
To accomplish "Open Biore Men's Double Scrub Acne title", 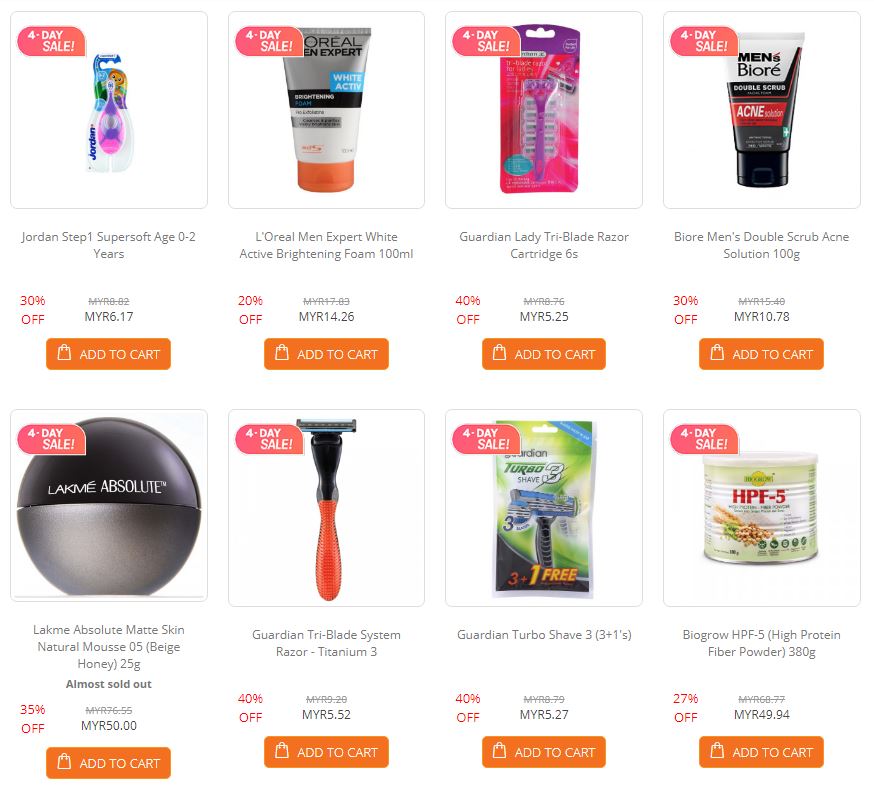I will (x=761, y=245).
